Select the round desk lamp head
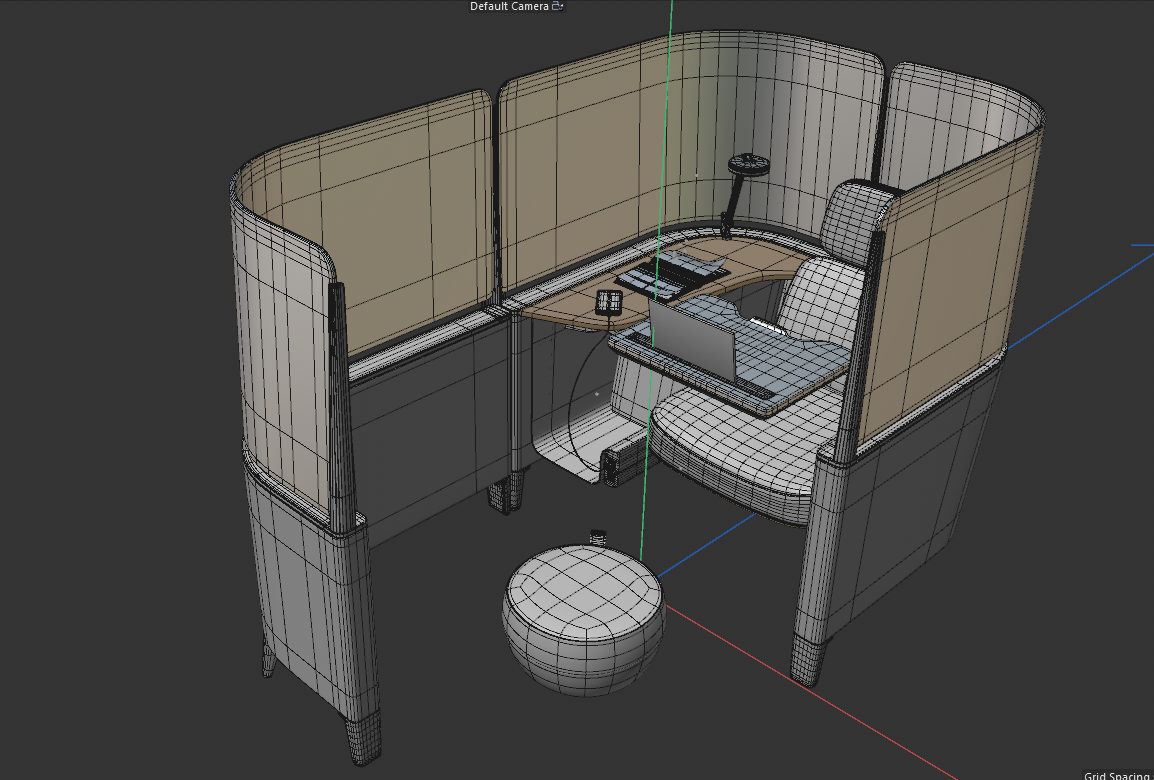This screenshot has width=1154, height=780. 748,164
